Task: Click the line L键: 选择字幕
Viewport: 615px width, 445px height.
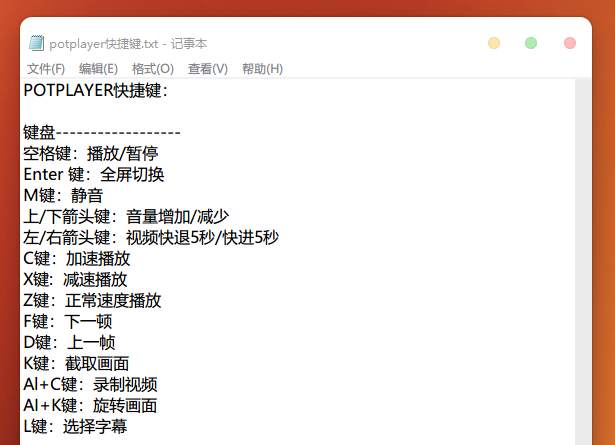Action: click(x=75, y=427)
